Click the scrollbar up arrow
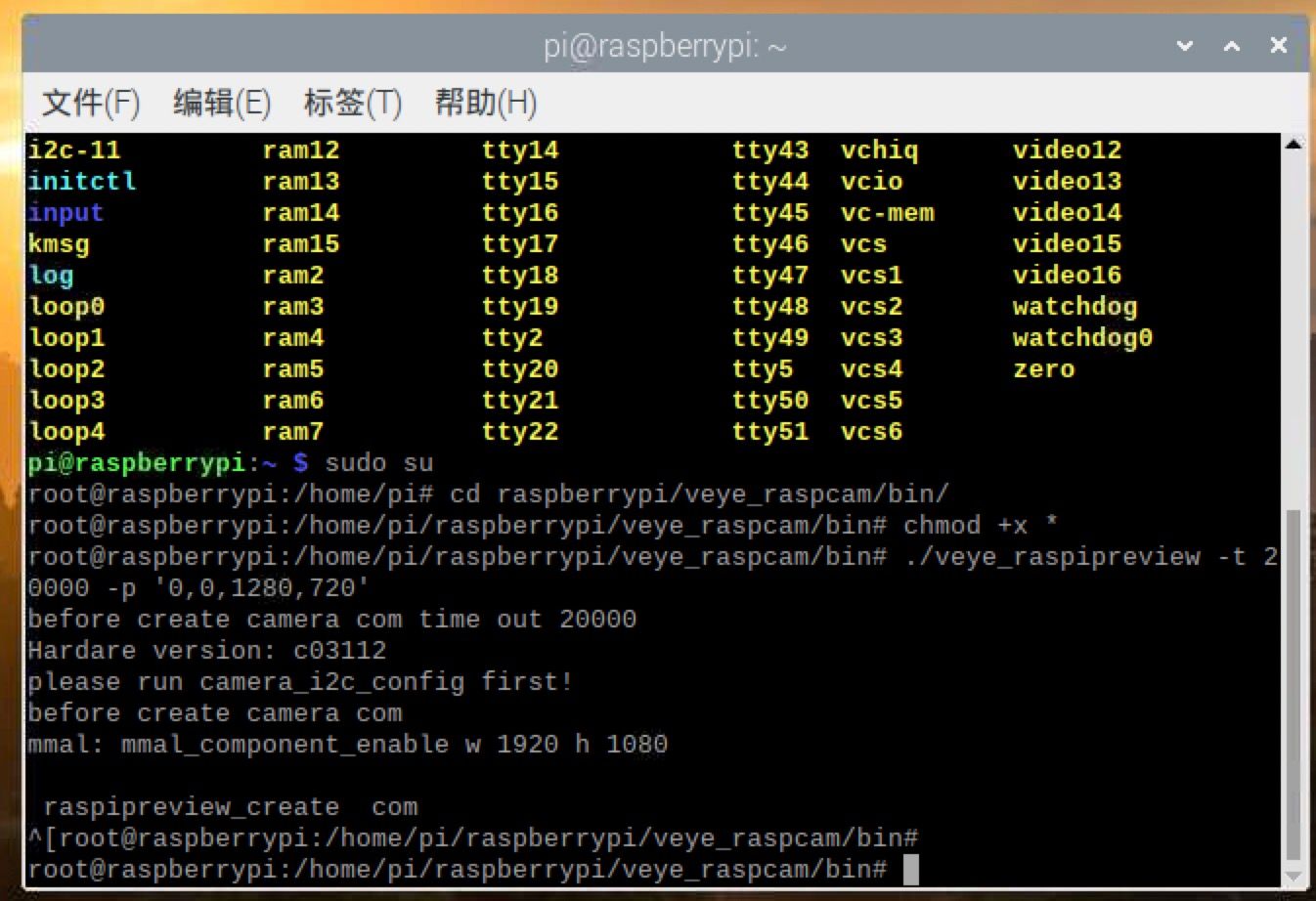The image size is (1316, 901). (x=1293, y=145)
